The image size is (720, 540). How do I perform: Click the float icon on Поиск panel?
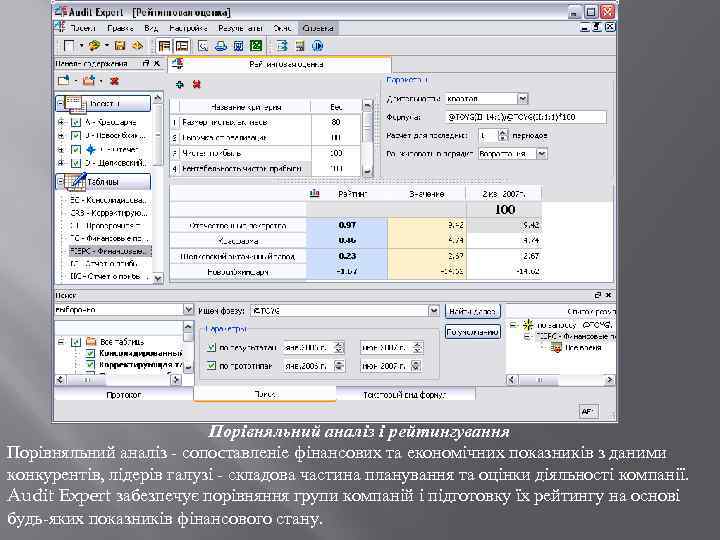click(598, 295)
